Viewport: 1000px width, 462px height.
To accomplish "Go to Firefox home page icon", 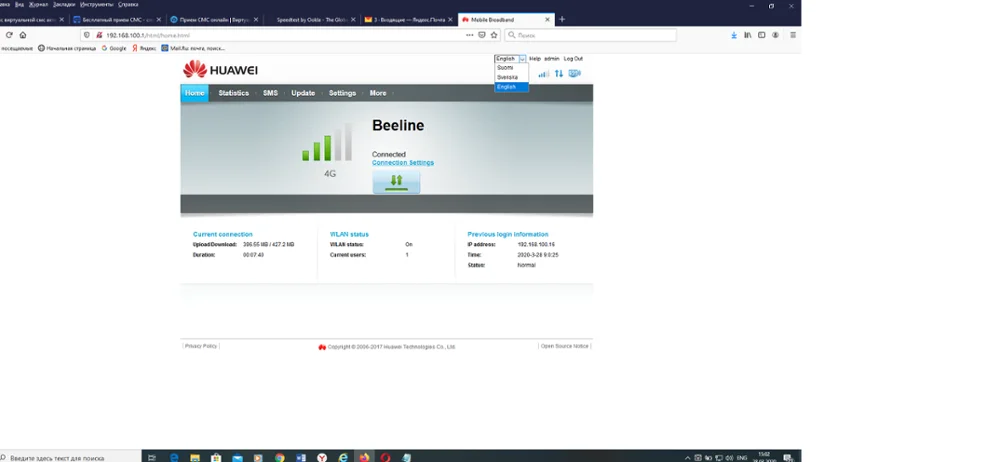I will [x=23, y=35].
